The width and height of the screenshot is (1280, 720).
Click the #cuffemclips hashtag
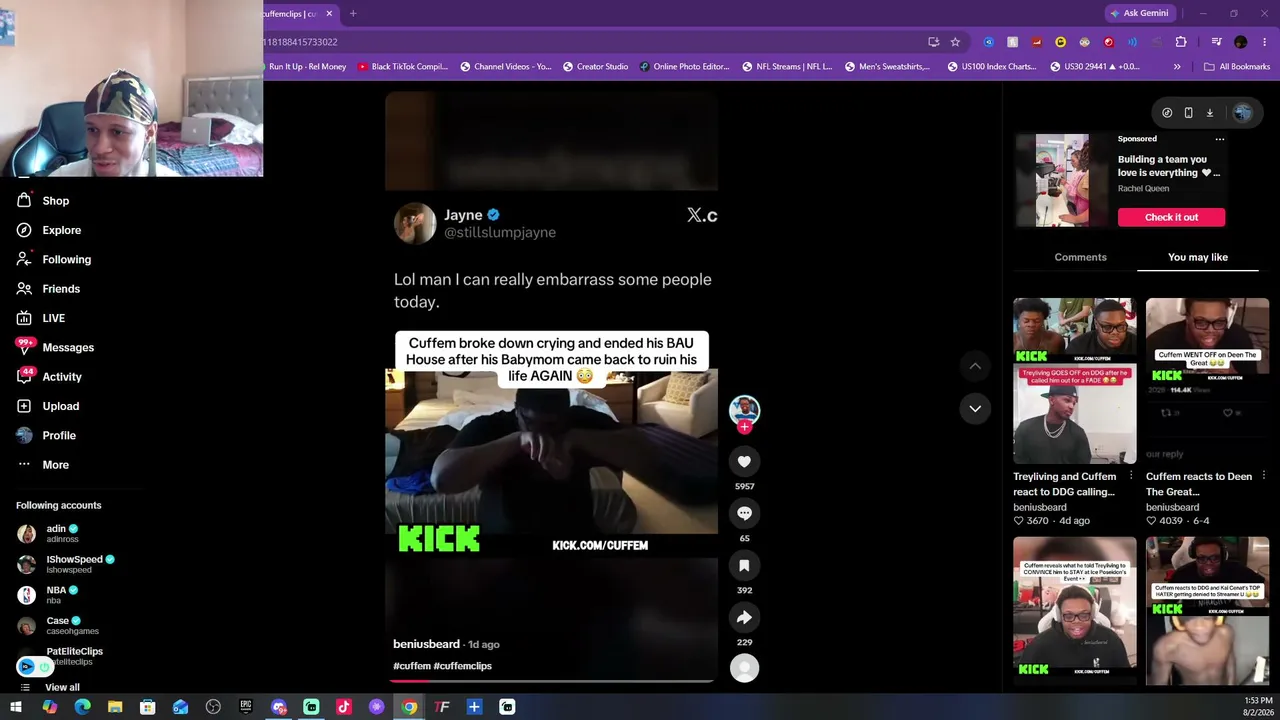(x=463, y=666)
